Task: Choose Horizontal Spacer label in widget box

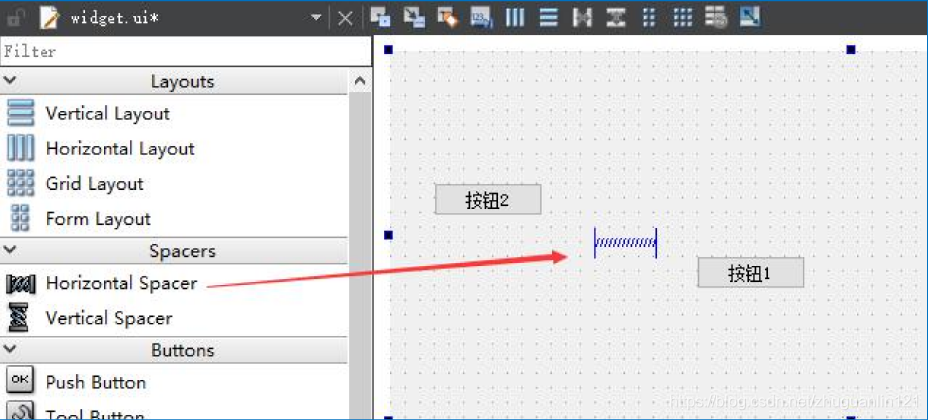Action: point(121,283)
